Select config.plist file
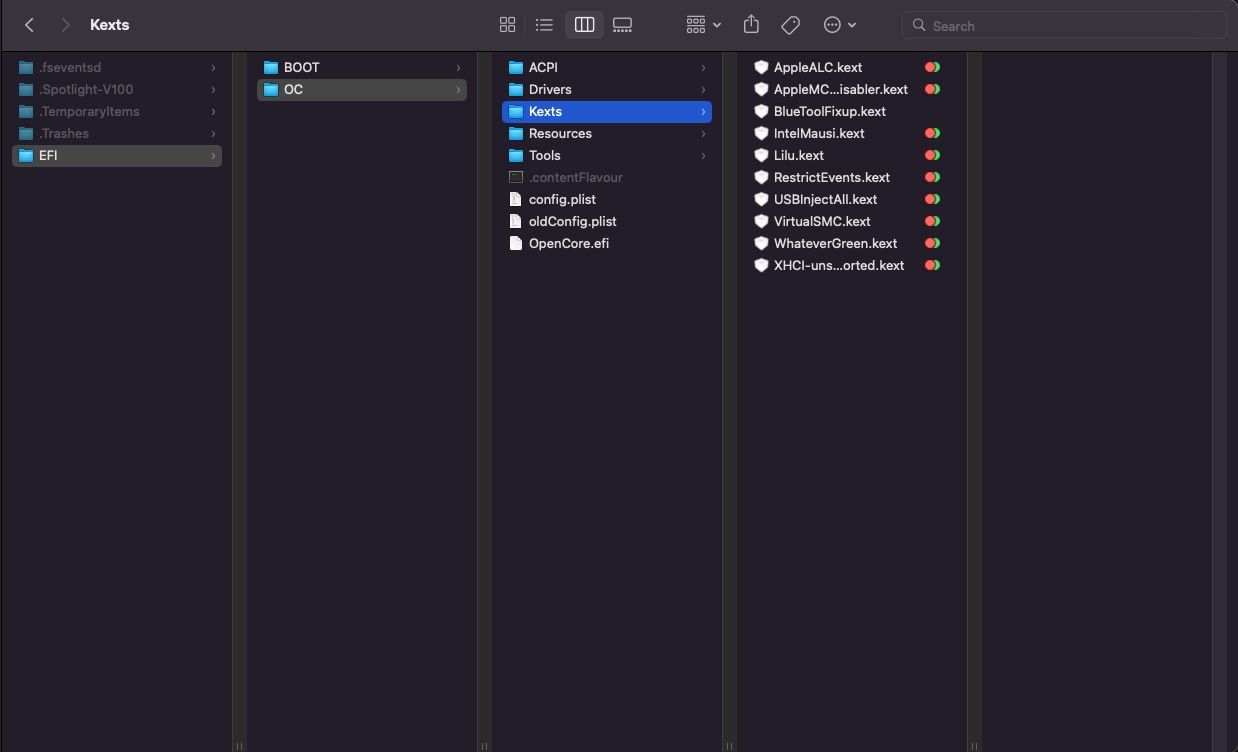Screen dimensions: 1238x752 [607, 199]
